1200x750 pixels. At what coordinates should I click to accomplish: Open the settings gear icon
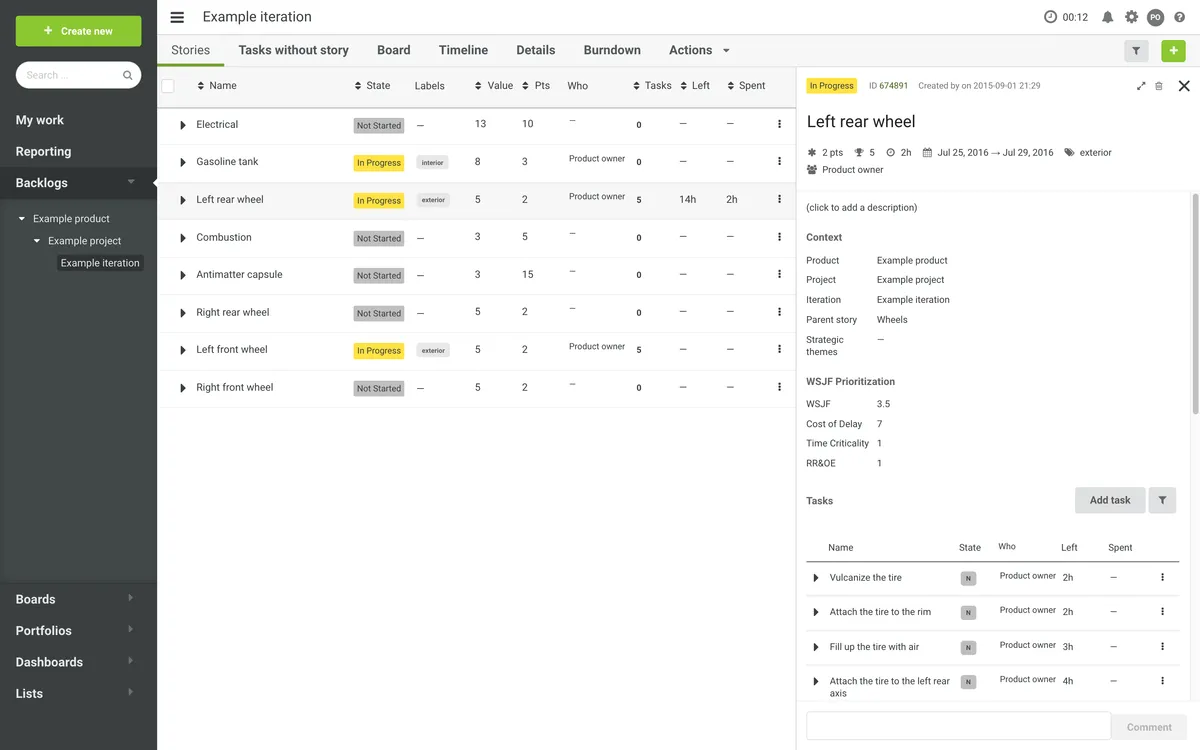point(1131,17)
